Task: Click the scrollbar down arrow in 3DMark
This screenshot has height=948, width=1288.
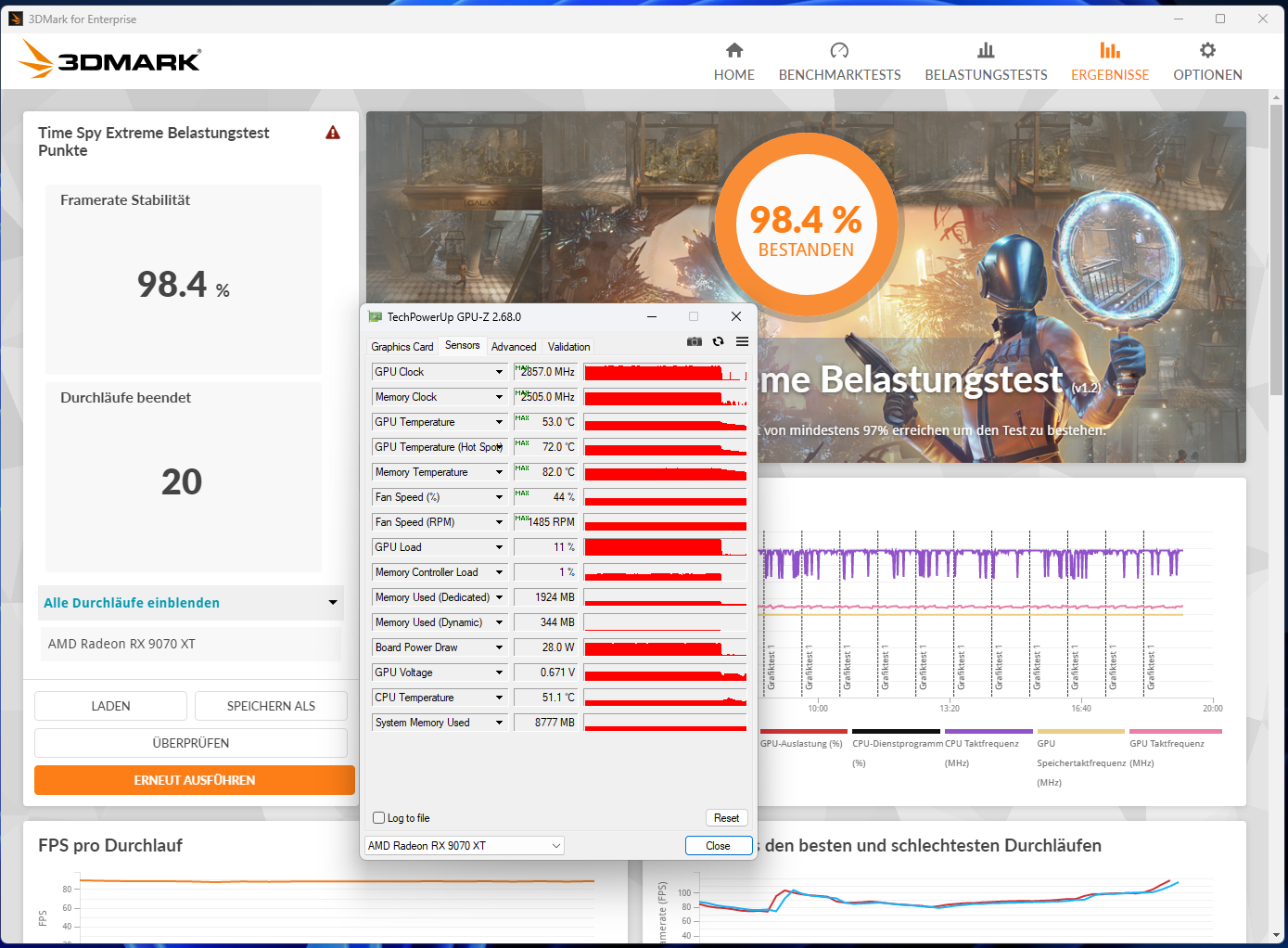Action: click(1278, 935)
